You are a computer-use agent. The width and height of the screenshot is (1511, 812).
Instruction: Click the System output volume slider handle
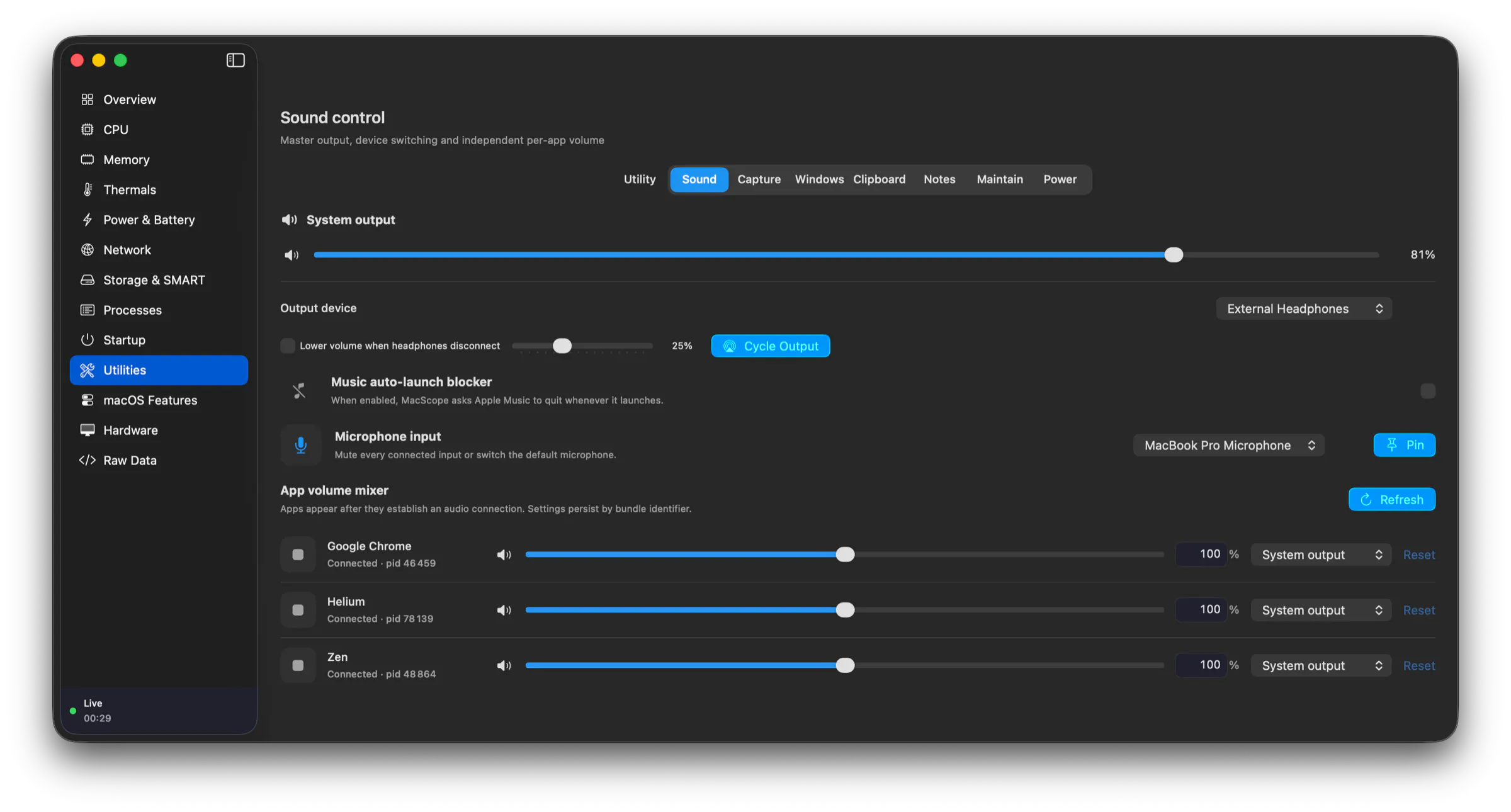[1174, 255]
